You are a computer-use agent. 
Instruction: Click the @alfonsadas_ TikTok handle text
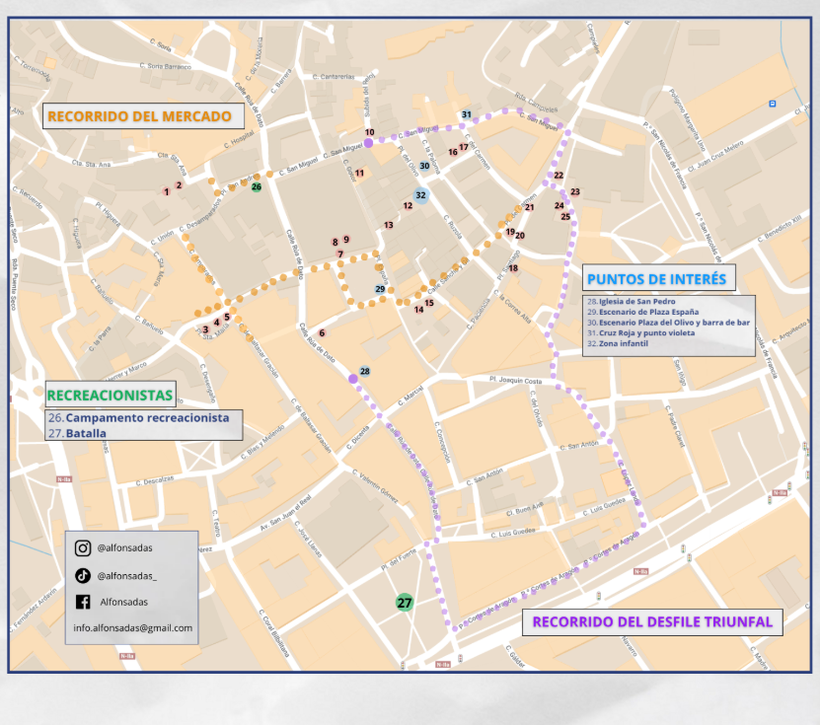click(127, 576)
